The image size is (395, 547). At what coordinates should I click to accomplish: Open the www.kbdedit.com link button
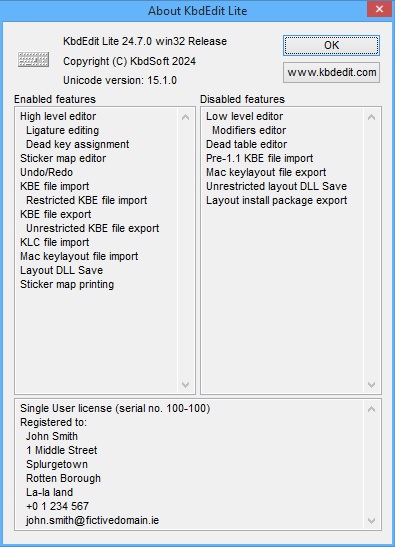click(331, 73)
